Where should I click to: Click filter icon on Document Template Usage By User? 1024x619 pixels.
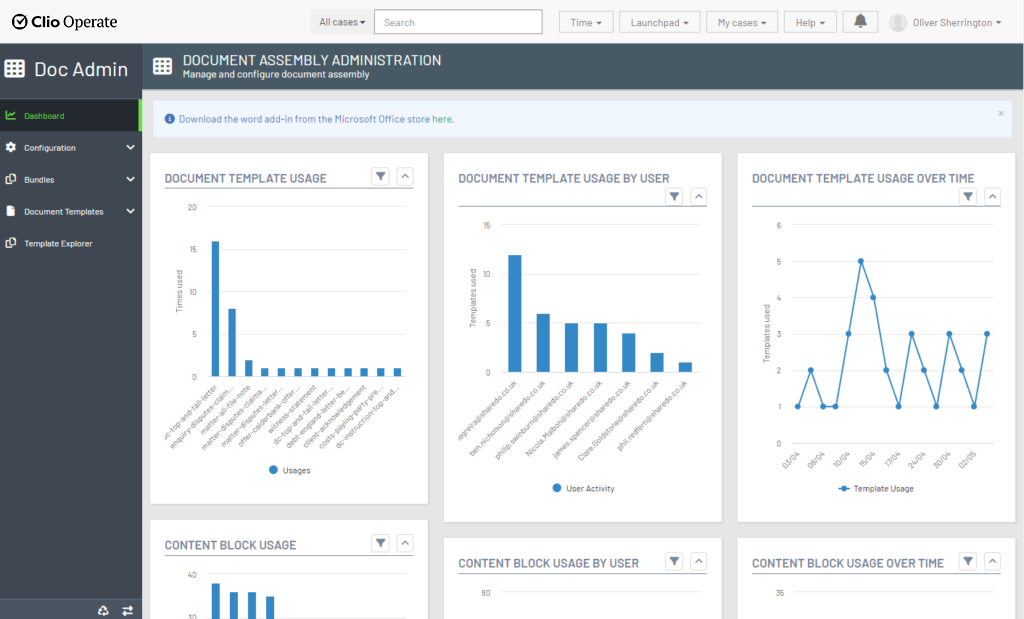click(674, 197)
